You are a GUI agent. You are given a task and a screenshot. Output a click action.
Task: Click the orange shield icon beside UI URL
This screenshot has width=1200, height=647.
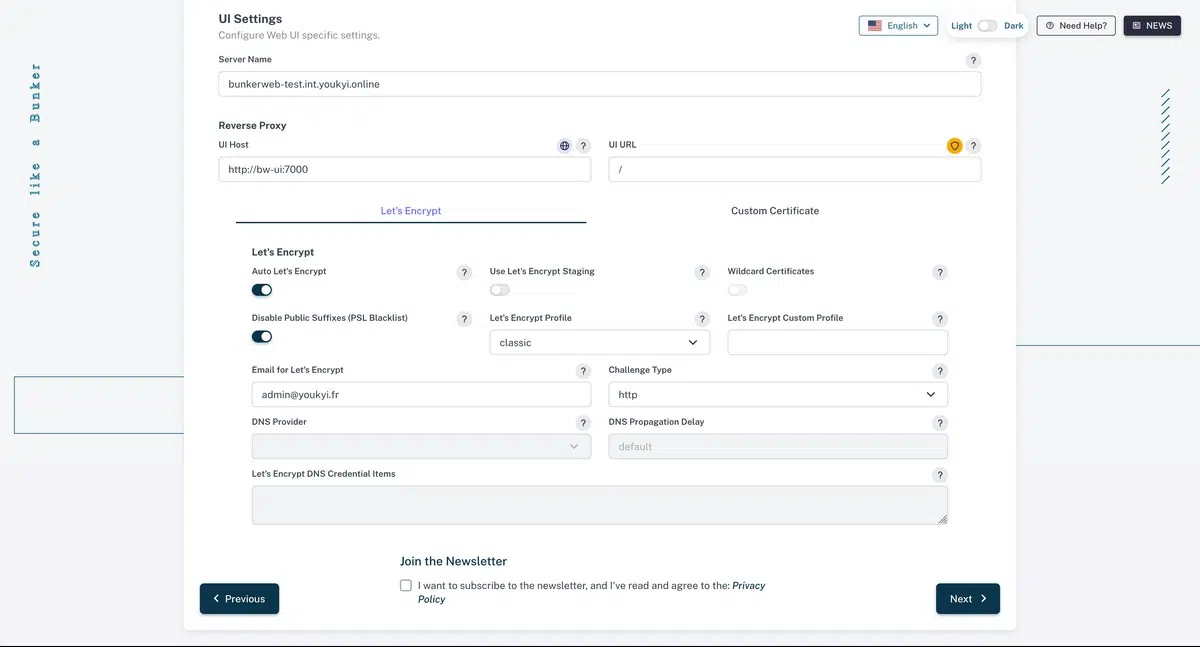[x=954, y=146]
